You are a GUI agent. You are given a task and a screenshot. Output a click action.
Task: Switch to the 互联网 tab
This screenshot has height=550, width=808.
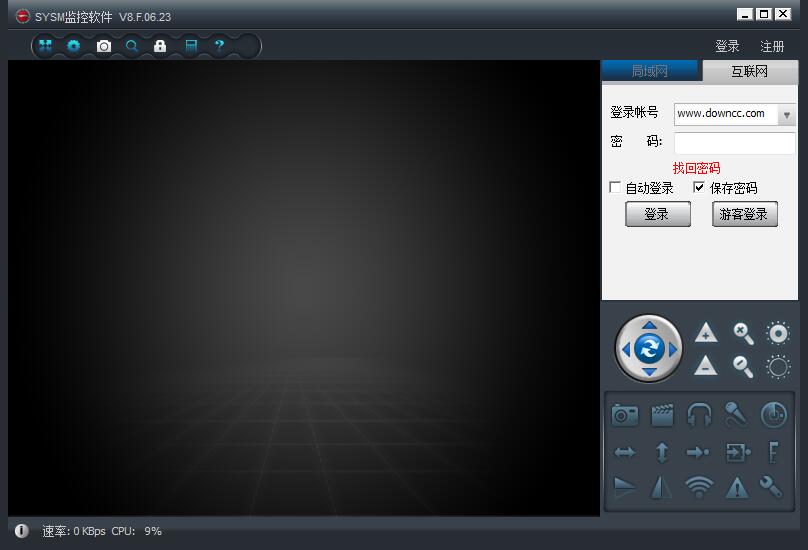tap(750, 71)
